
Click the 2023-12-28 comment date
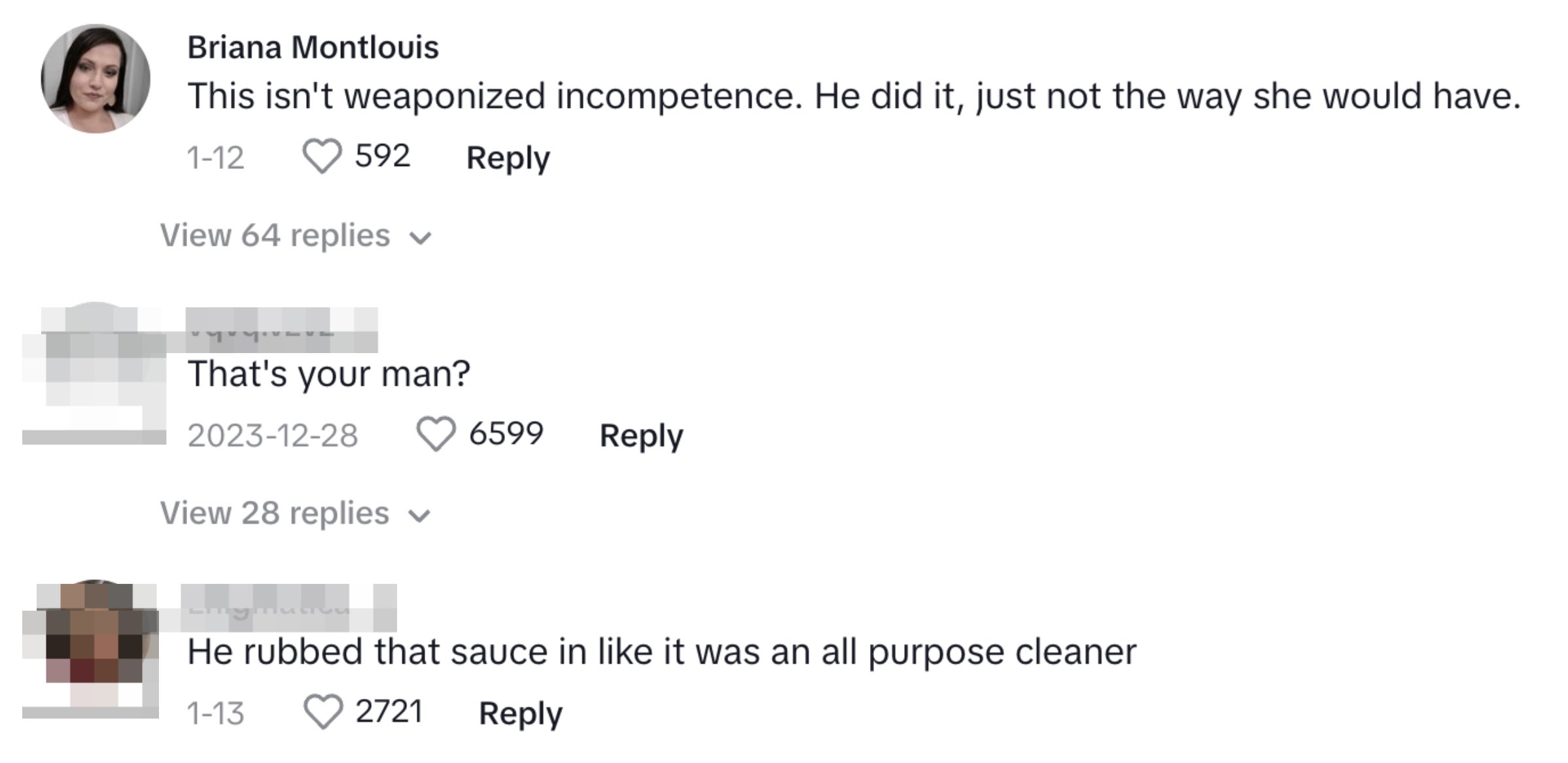click(273, 435)
